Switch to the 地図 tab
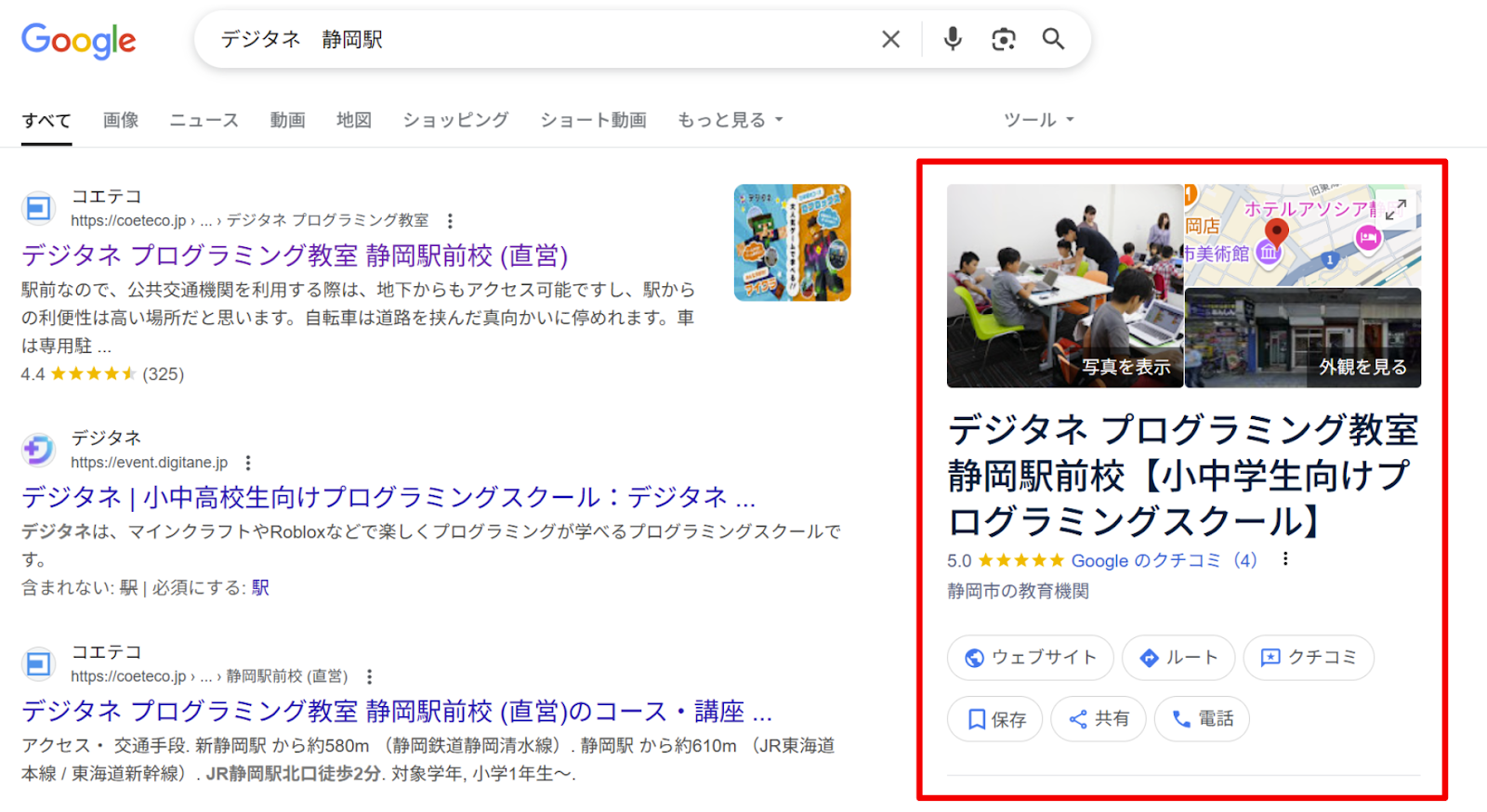This screenshot has width=1487, height=812. coord(354,120)
